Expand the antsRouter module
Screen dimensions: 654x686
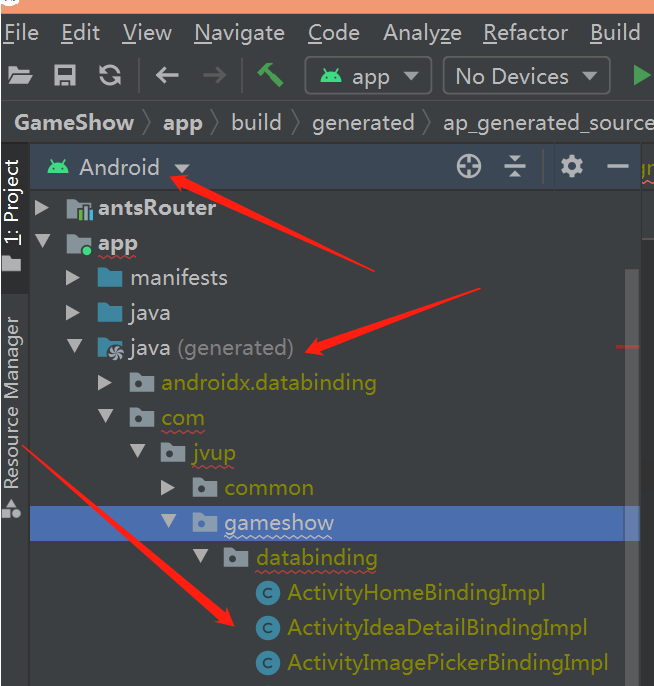point(42,208)
